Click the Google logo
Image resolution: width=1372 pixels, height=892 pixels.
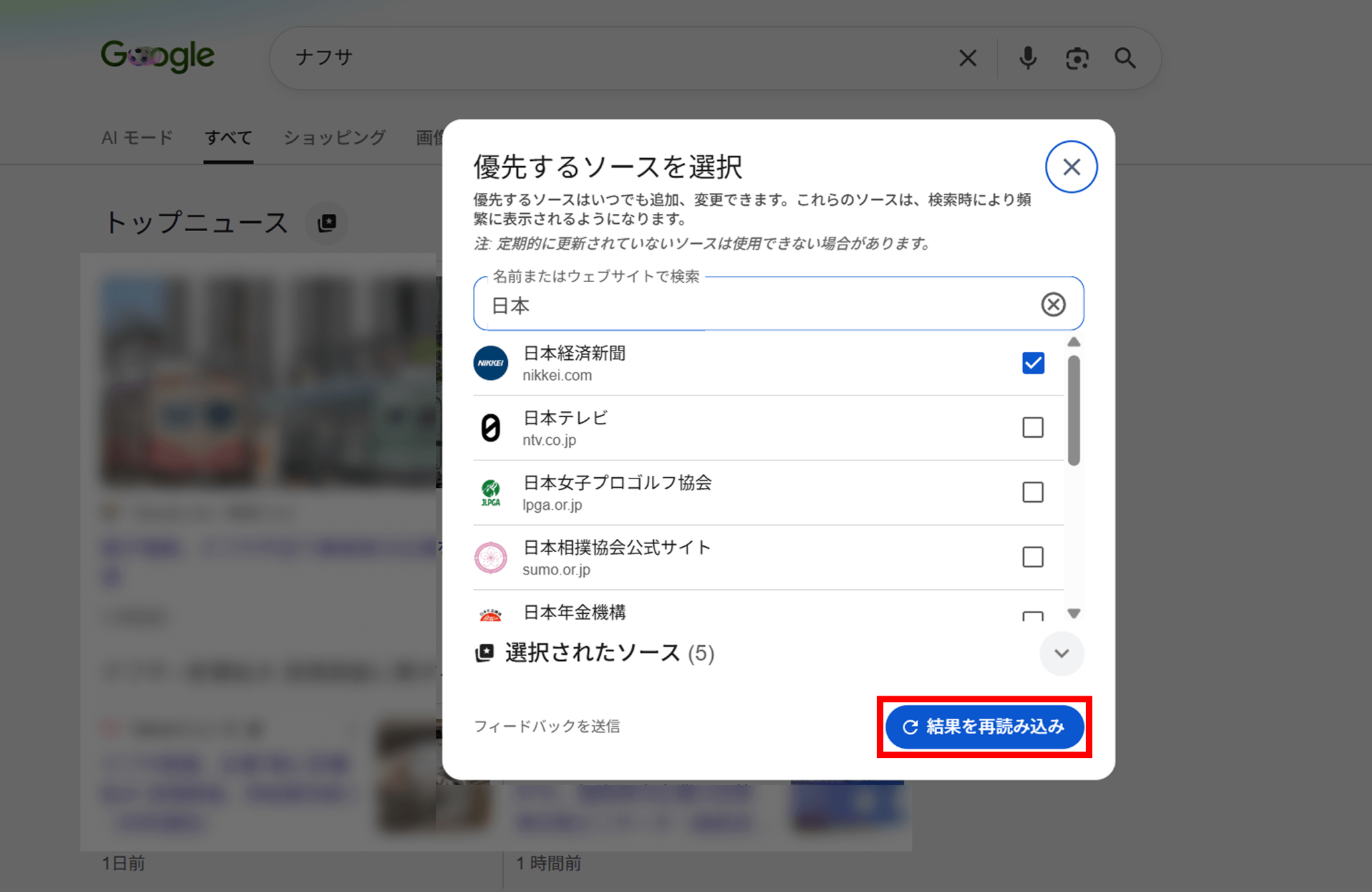[157, 56]
